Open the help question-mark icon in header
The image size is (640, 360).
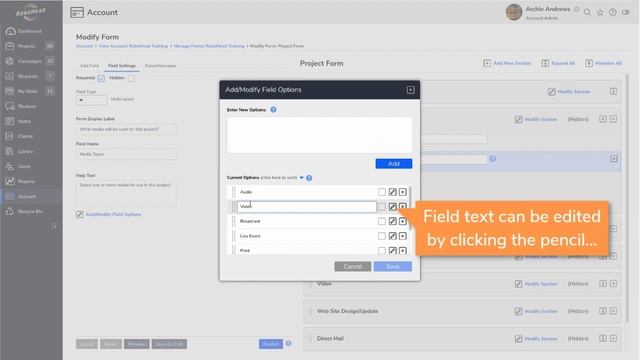[613, 13]
